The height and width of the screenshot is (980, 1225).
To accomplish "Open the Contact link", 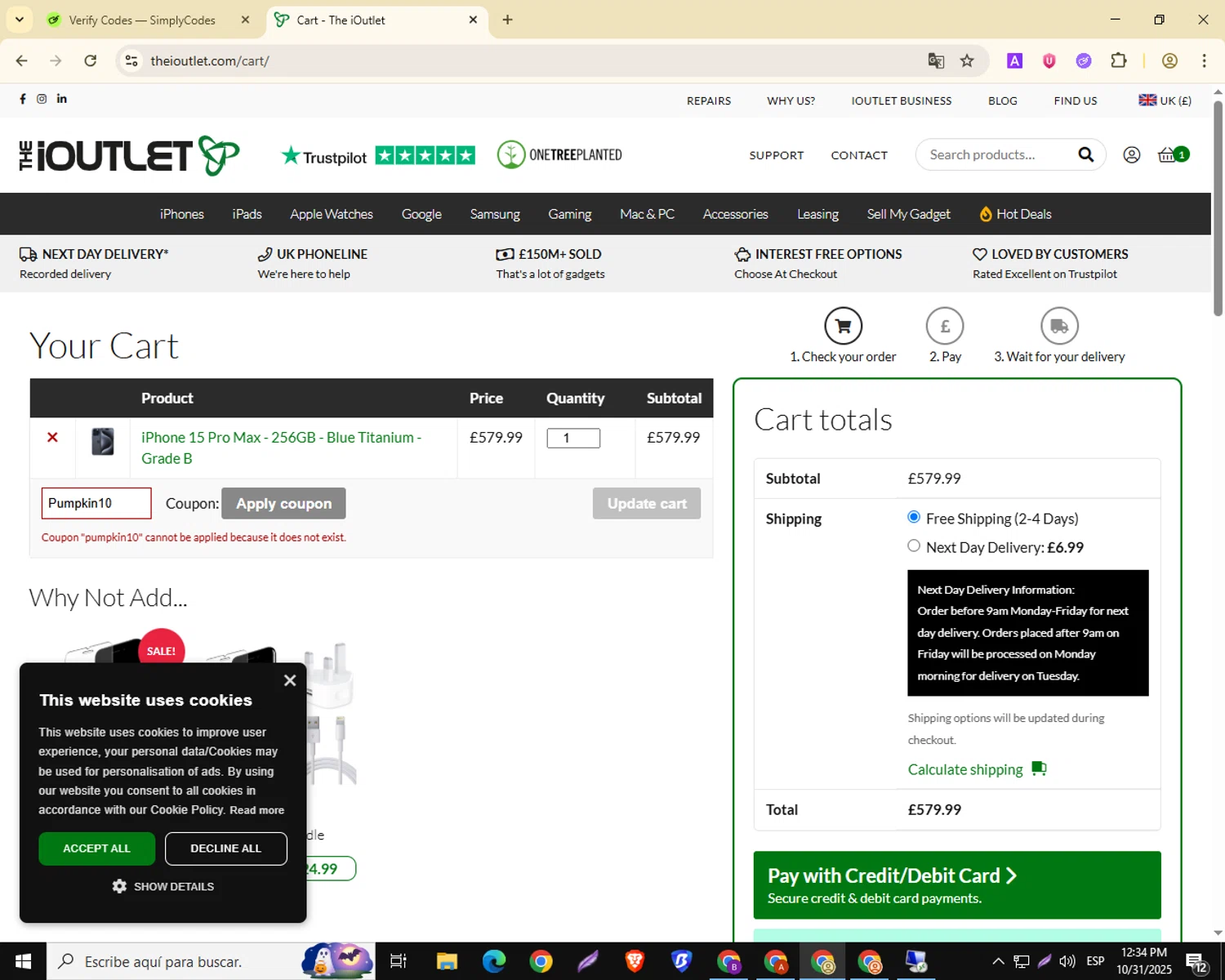I will [x=859, y=155].
